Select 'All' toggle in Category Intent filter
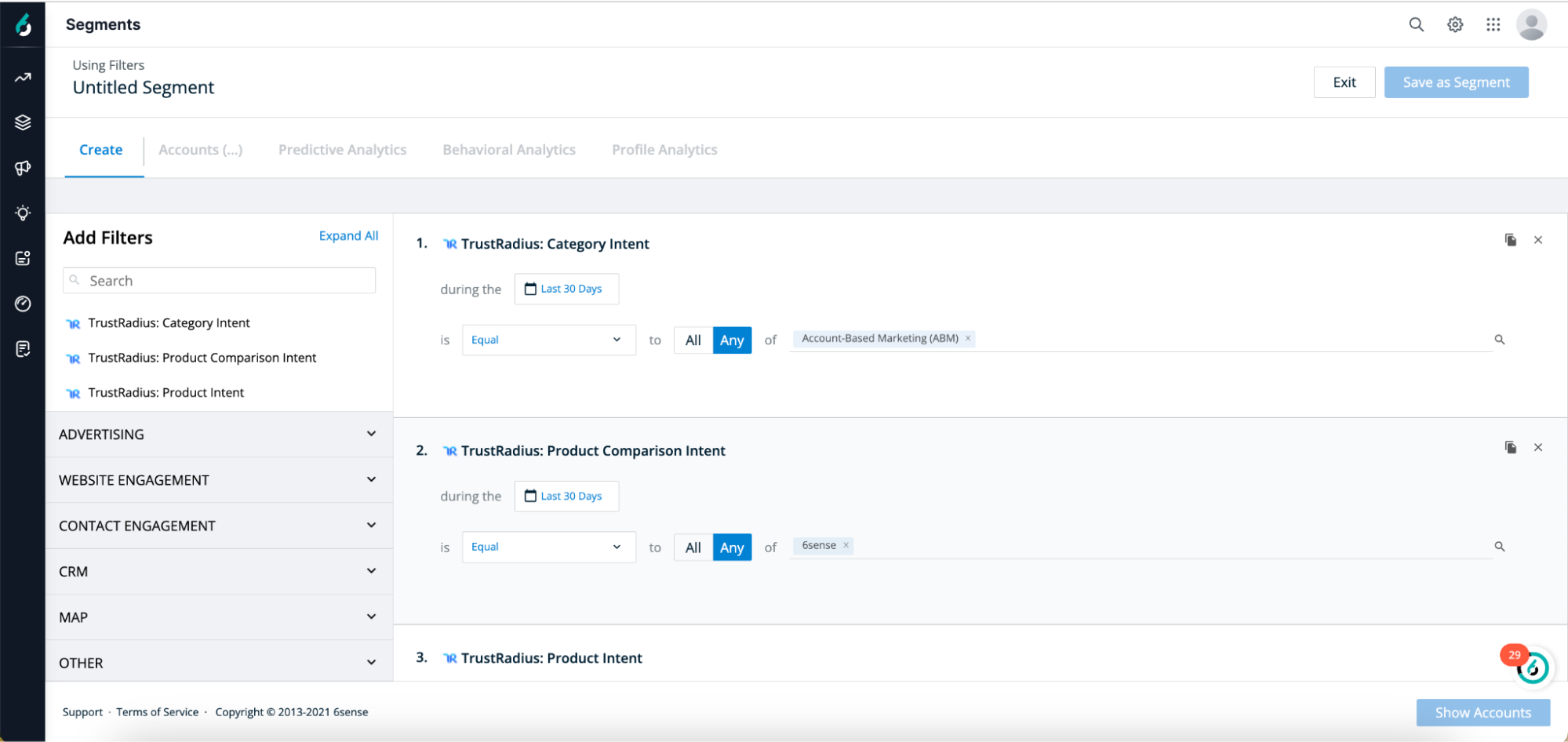Viewport: 1568px width, 742px height. click(693, 340)
